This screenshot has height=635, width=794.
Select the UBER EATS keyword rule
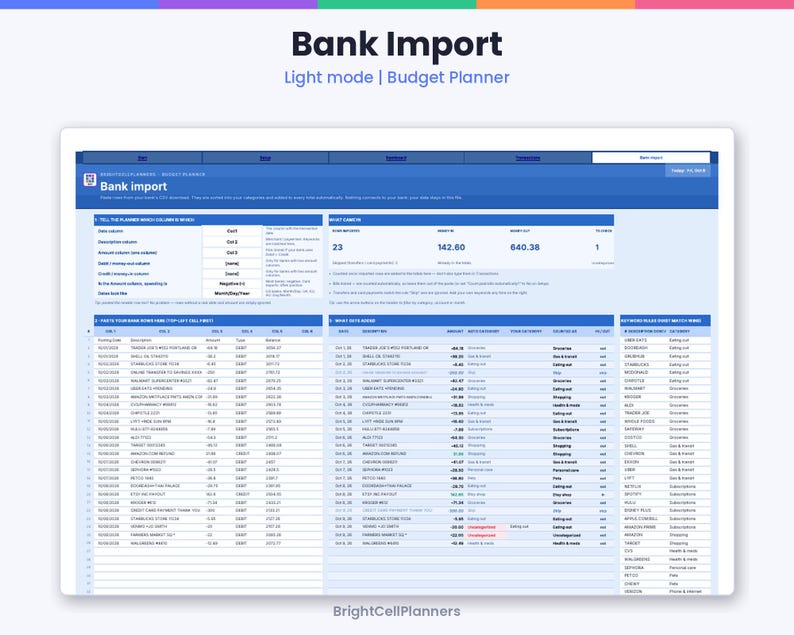pyautogui.click(x=635, y=340)
